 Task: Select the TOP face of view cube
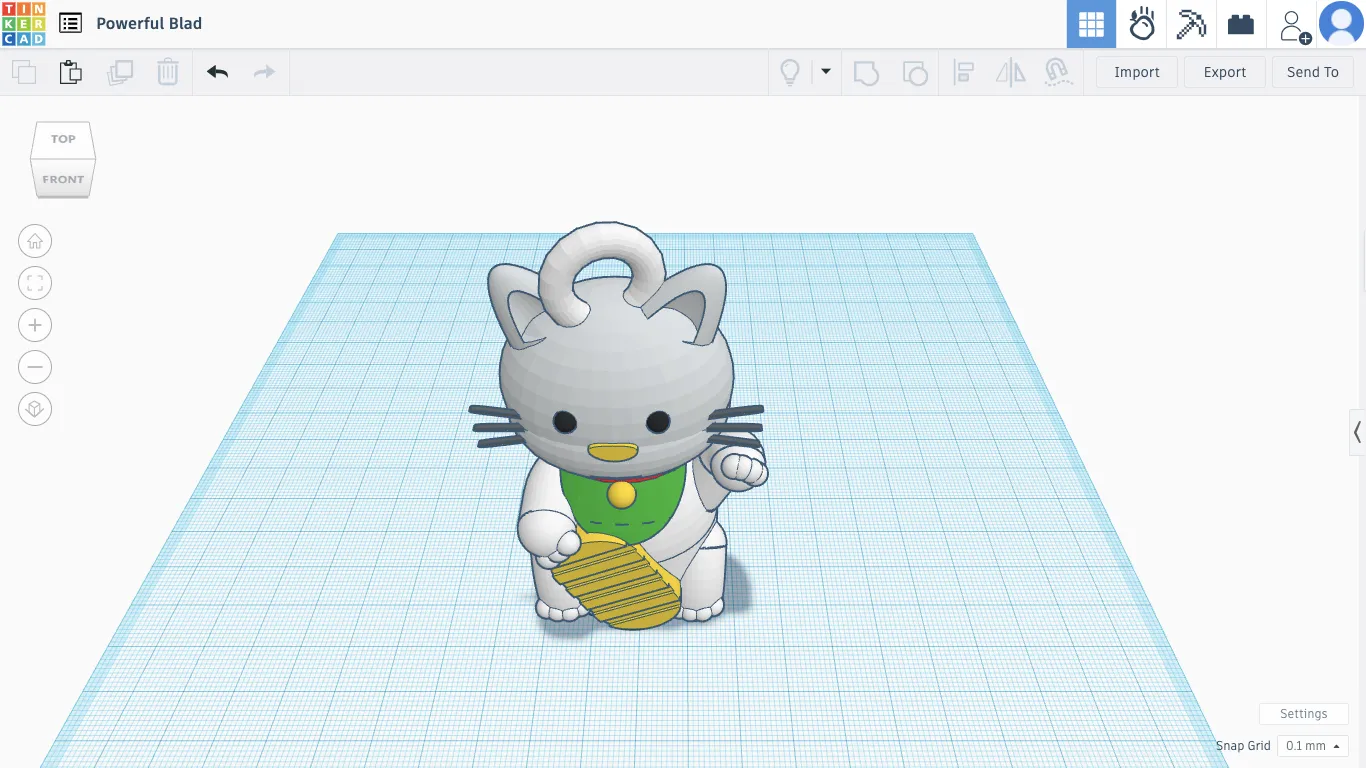coord(63,139)
